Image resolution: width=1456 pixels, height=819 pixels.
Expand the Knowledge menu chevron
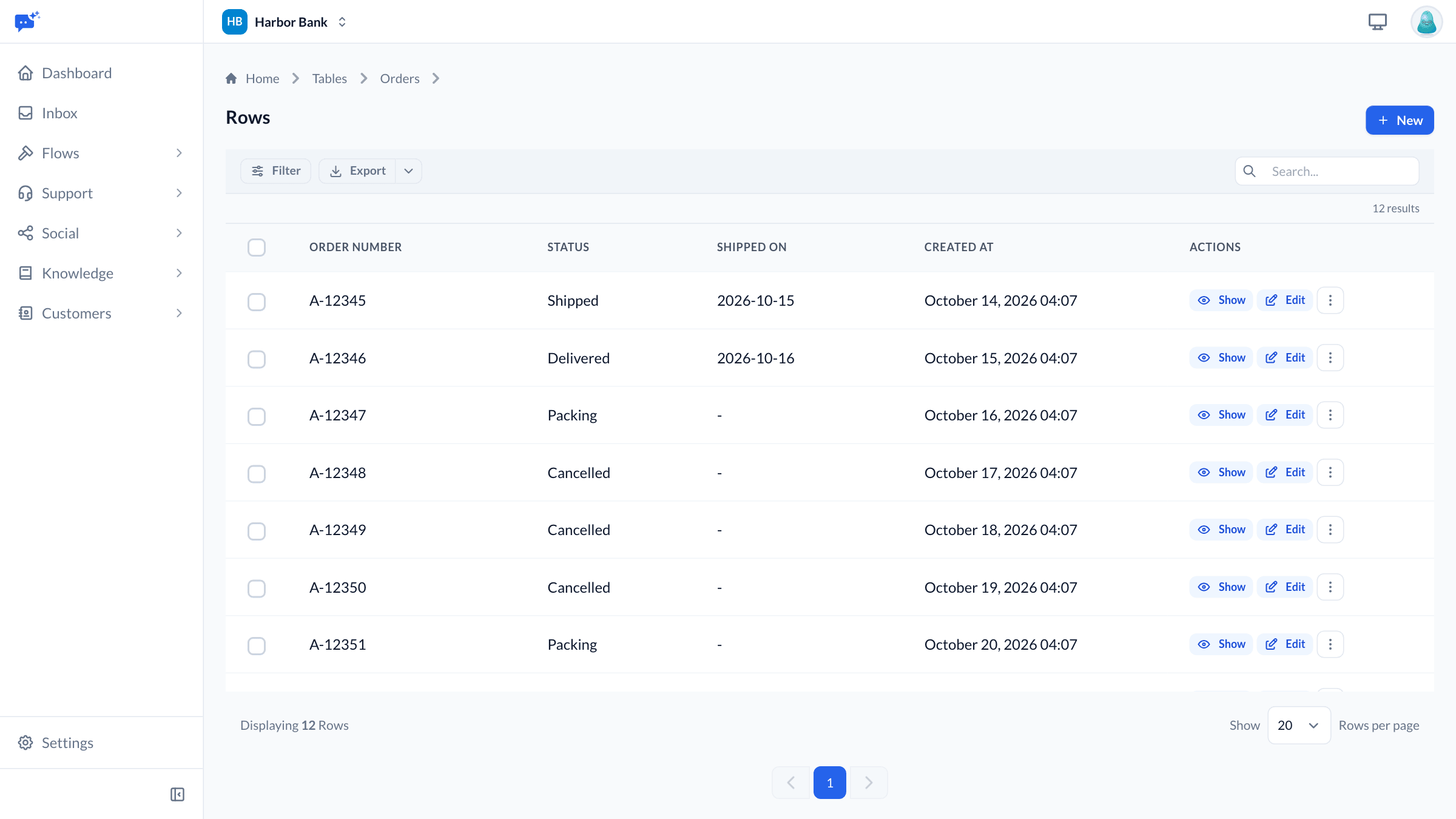click(x=179, y=274)
